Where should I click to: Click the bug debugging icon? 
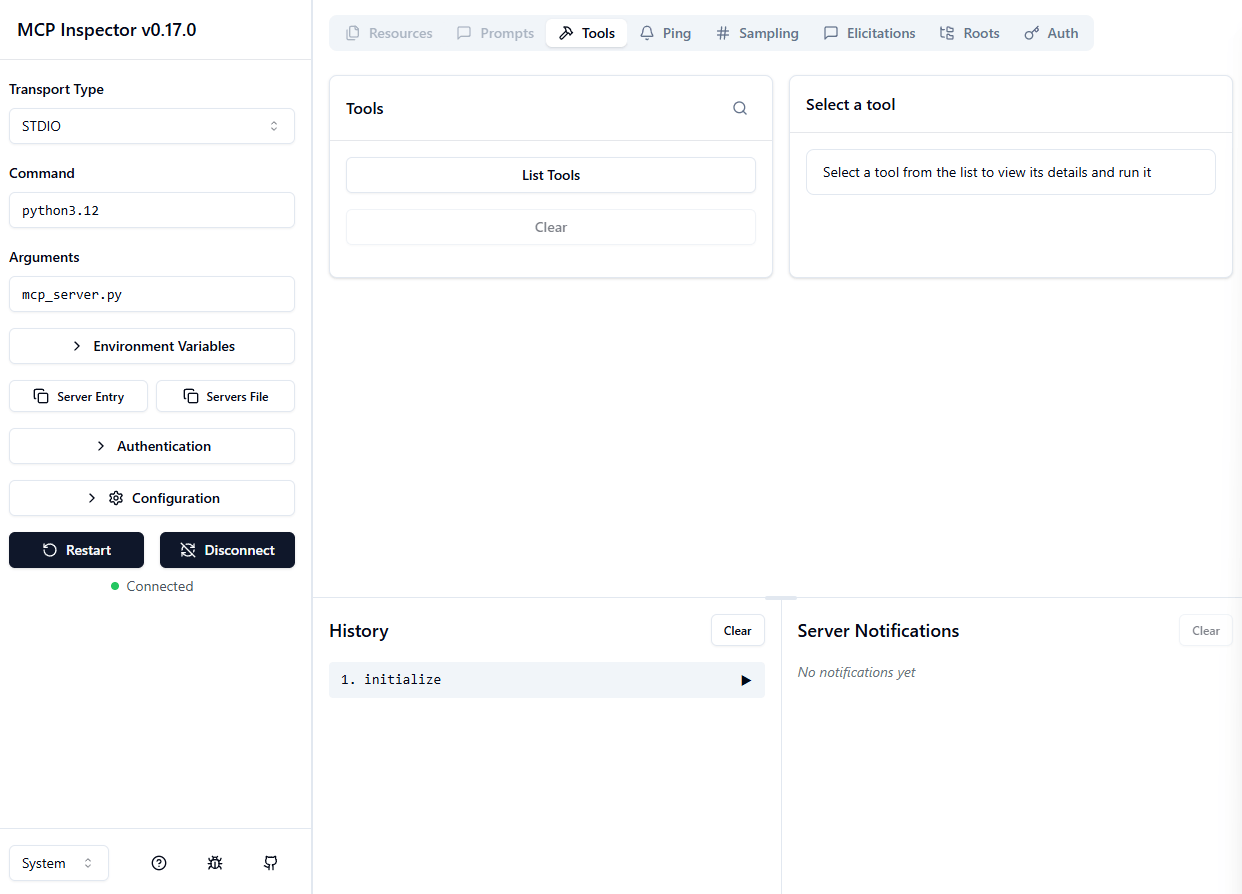pos(215,863)
